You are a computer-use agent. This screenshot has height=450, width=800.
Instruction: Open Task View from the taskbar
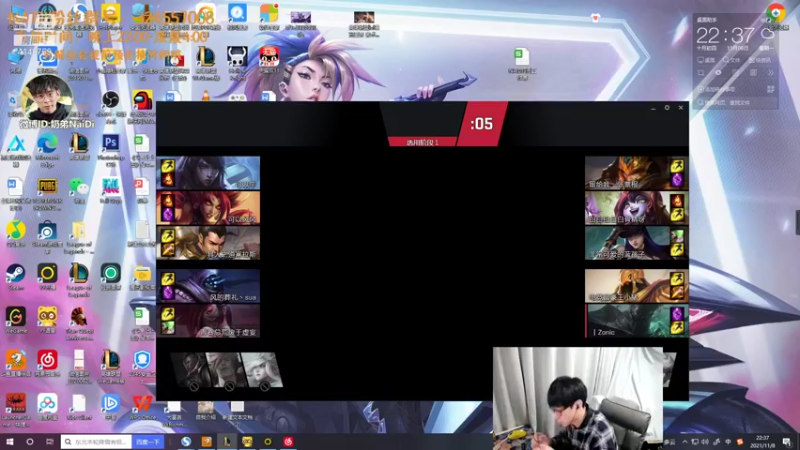coord(49,442)
